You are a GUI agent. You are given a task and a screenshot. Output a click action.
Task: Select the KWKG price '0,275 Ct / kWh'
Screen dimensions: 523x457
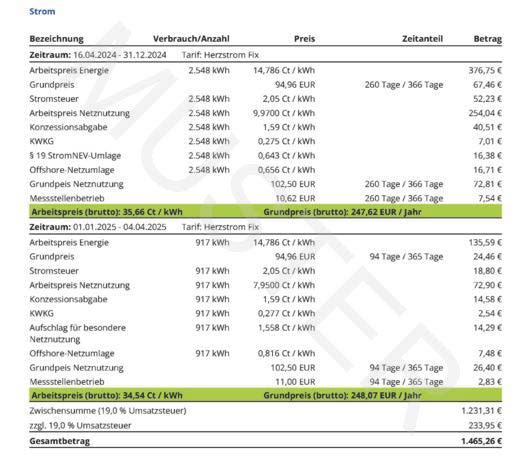point(287,141)
